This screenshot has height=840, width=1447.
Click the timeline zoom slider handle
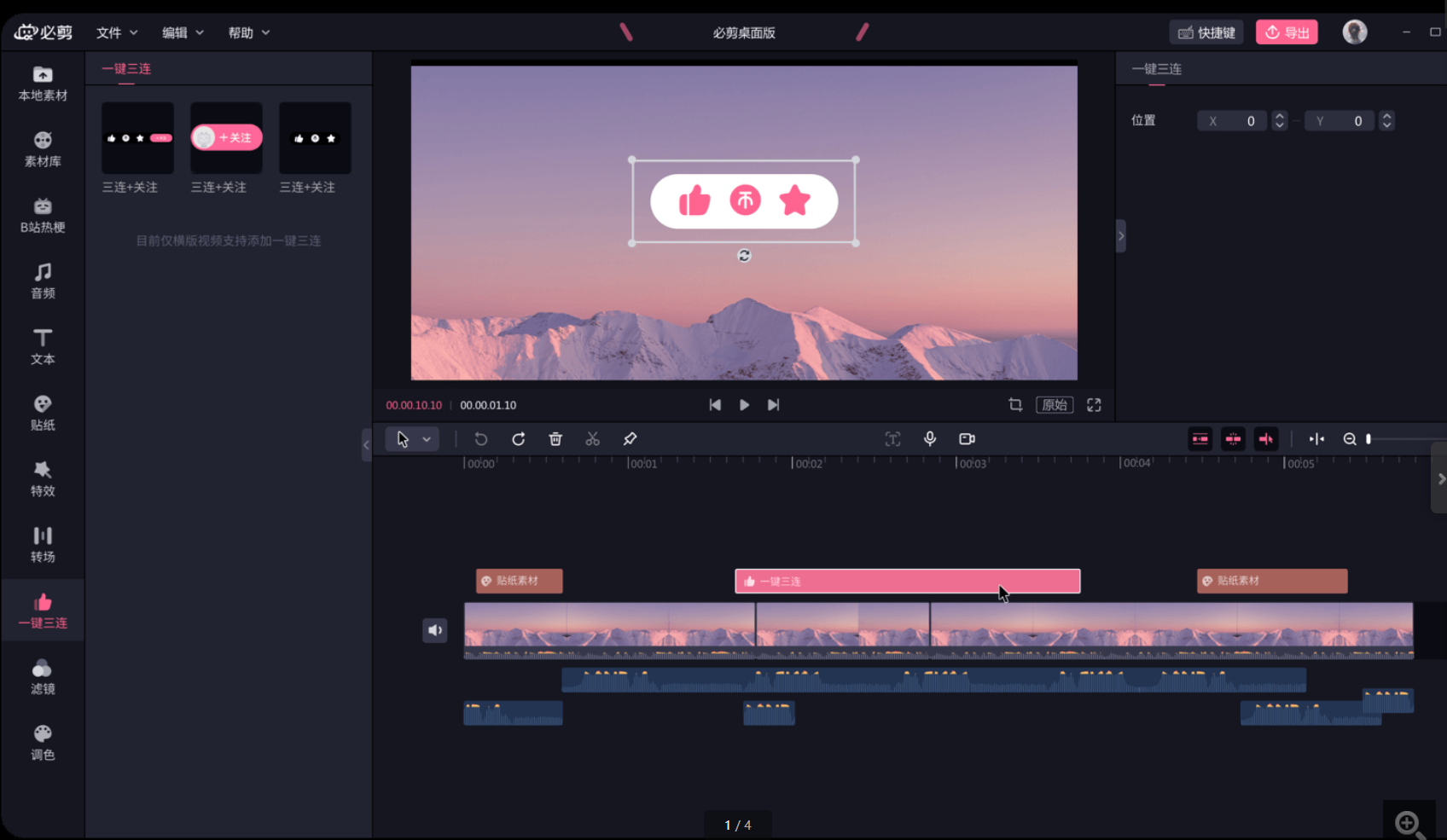[1369, 438]
